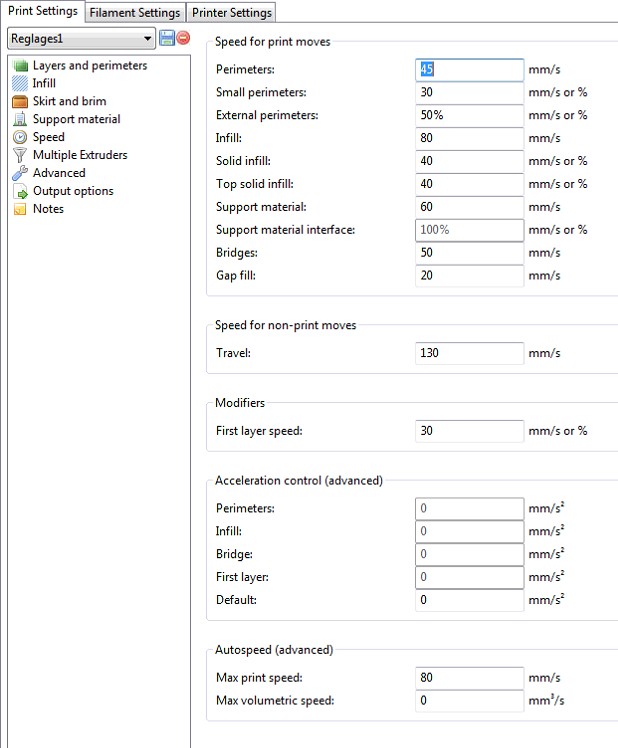Click the Infill hatch icon in sidebar
The height and width of the screenshot is (748, 618).
pos(19,84)
